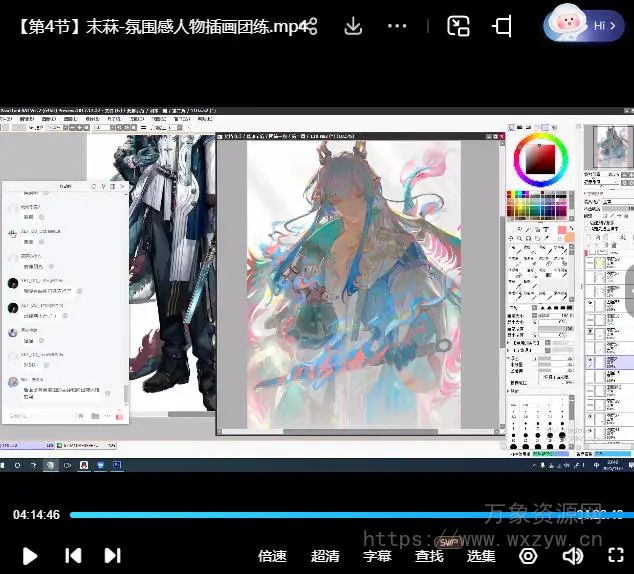This screenshot has height=574, width=634.
Task: Toggle fullscreen mode
Action: click(x=616, y=555)
